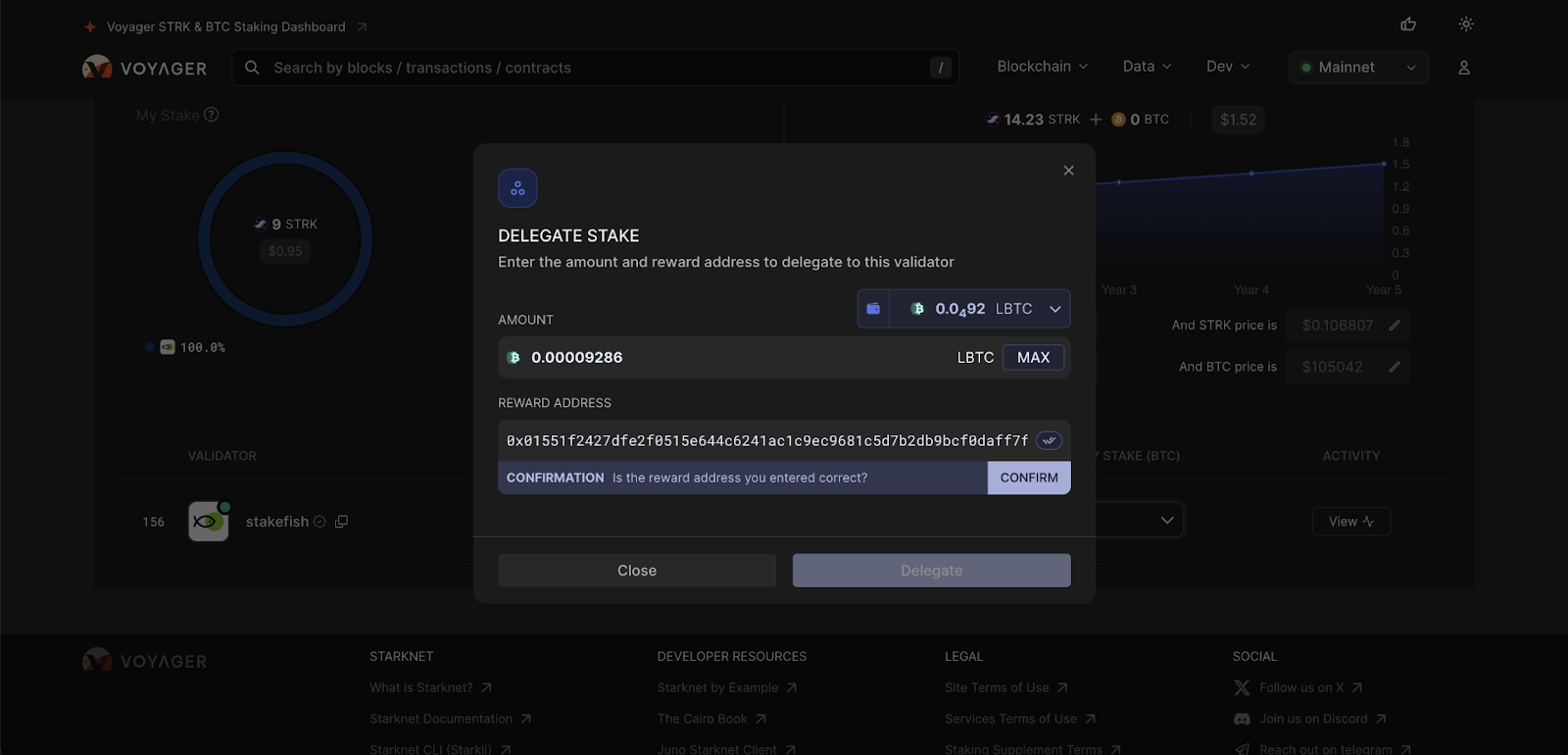Close the Delegate Stake dialog with X
The height and width of the screenshot is (755, 1568).
1068,171
